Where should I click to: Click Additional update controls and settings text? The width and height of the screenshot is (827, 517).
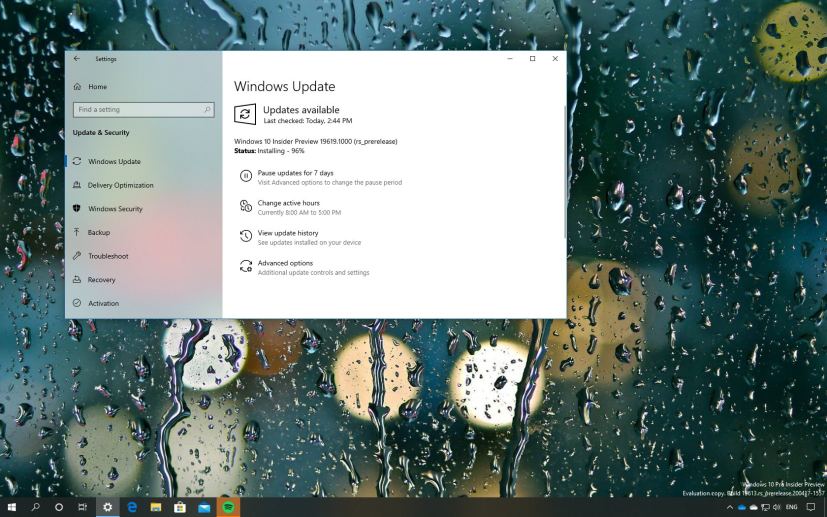[x=313, y=273]
